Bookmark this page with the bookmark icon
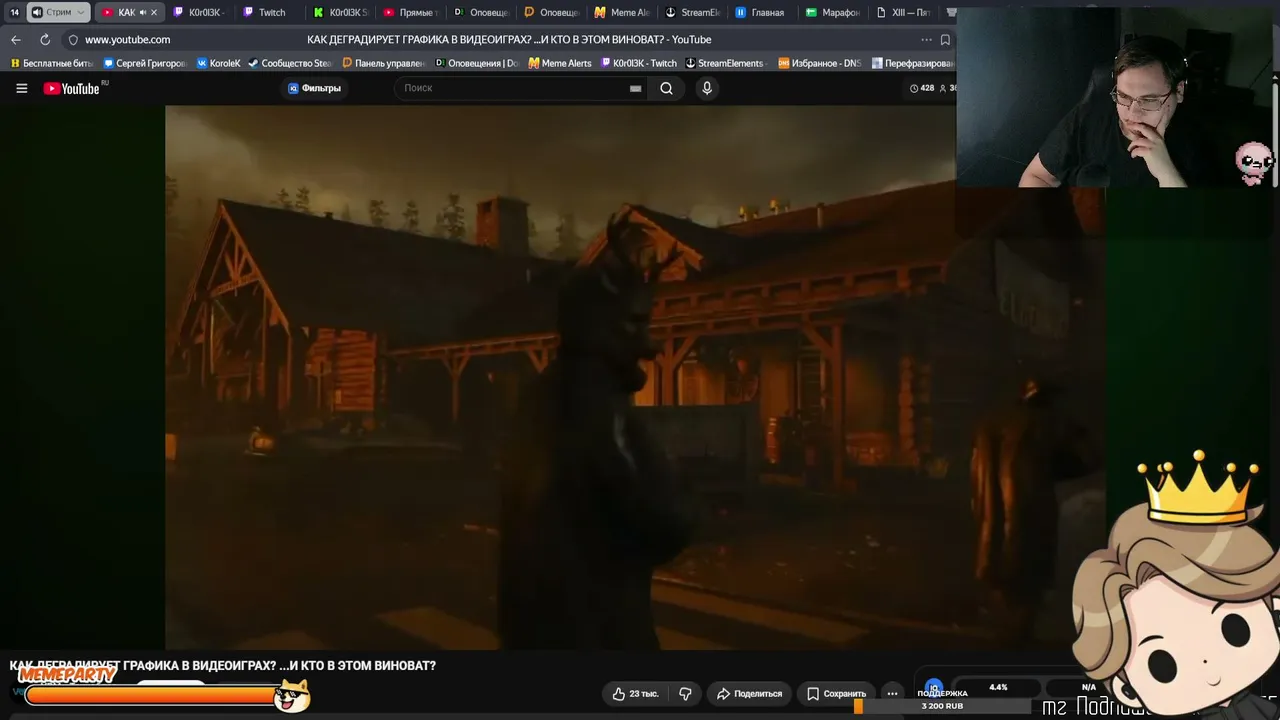 tap(945, 40)
